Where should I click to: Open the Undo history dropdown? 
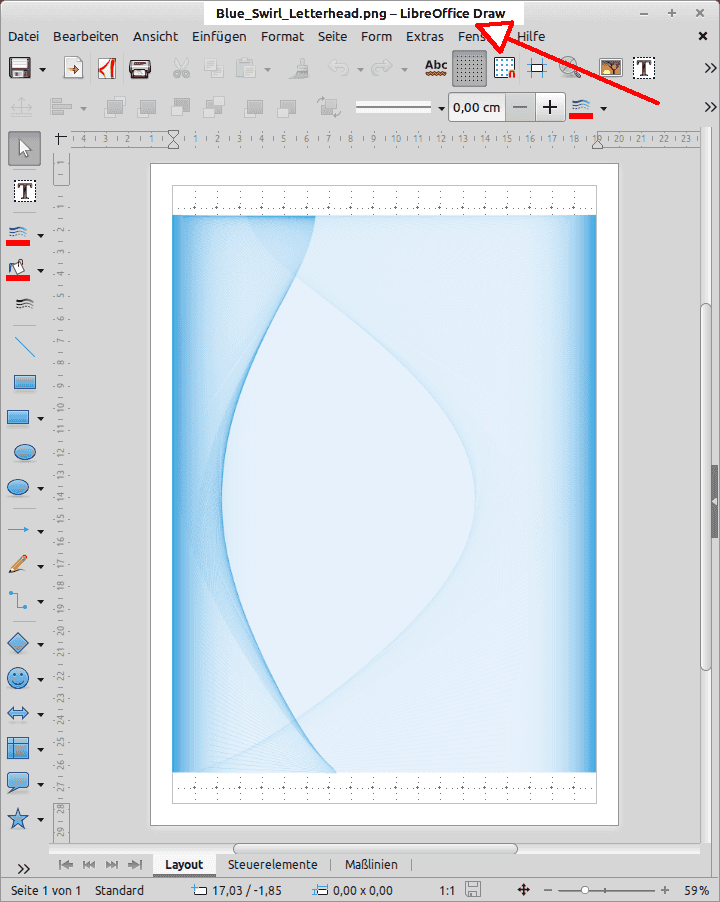360,70
